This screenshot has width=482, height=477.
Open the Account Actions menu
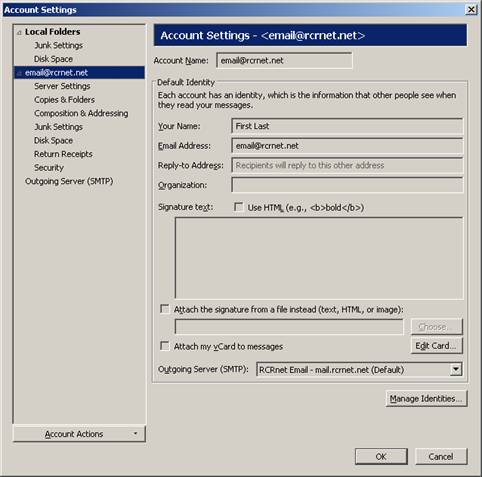coord(79,434)
